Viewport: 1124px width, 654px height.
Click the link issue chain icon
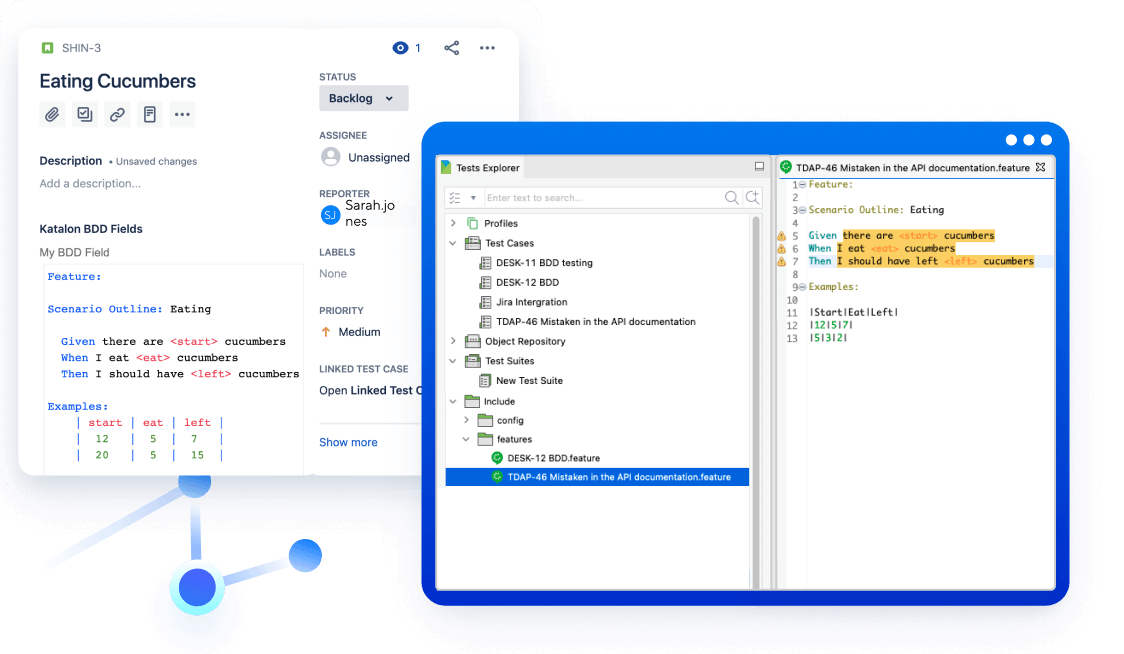click(118, 115)
